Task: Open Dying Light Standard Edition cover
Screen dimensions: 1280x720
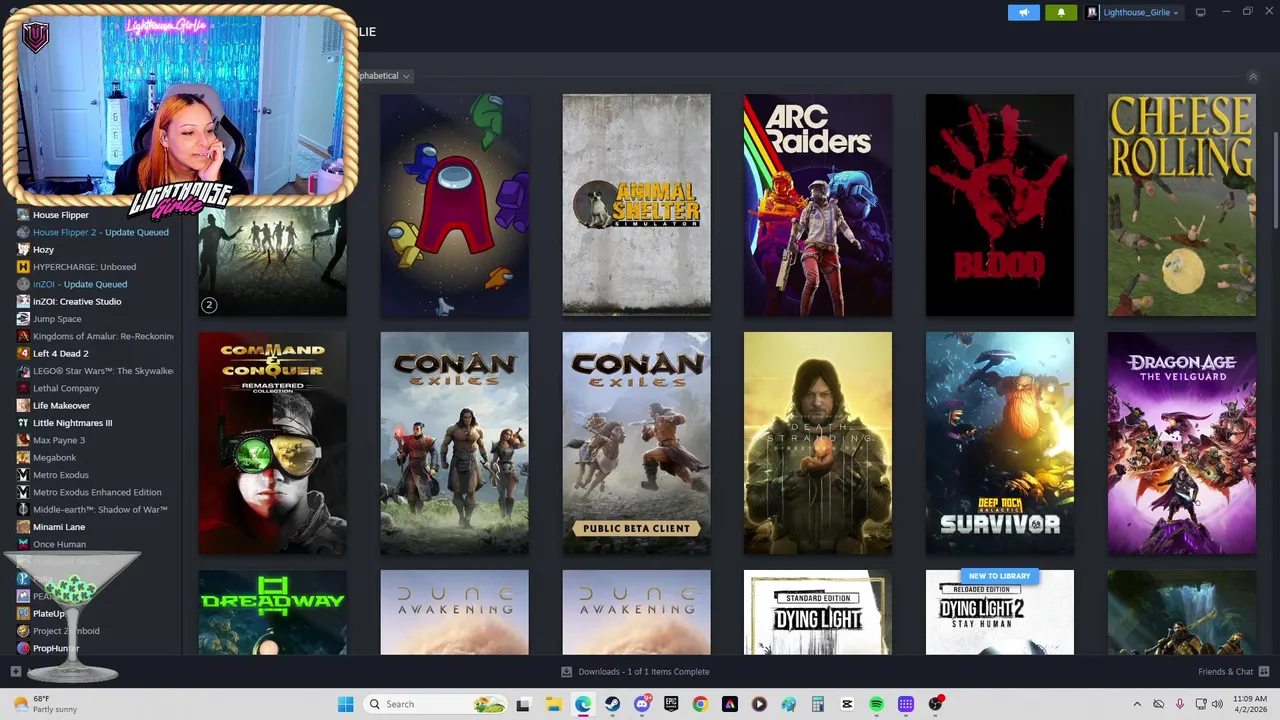Action: [x=818, y=612]
